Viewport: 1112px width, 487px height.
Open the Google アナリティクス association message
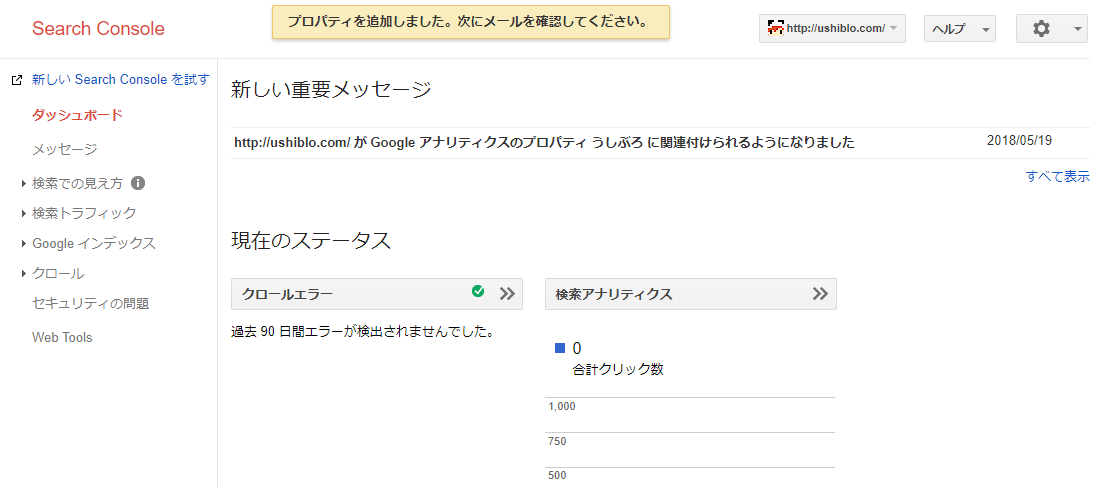(x=544, y=143)
